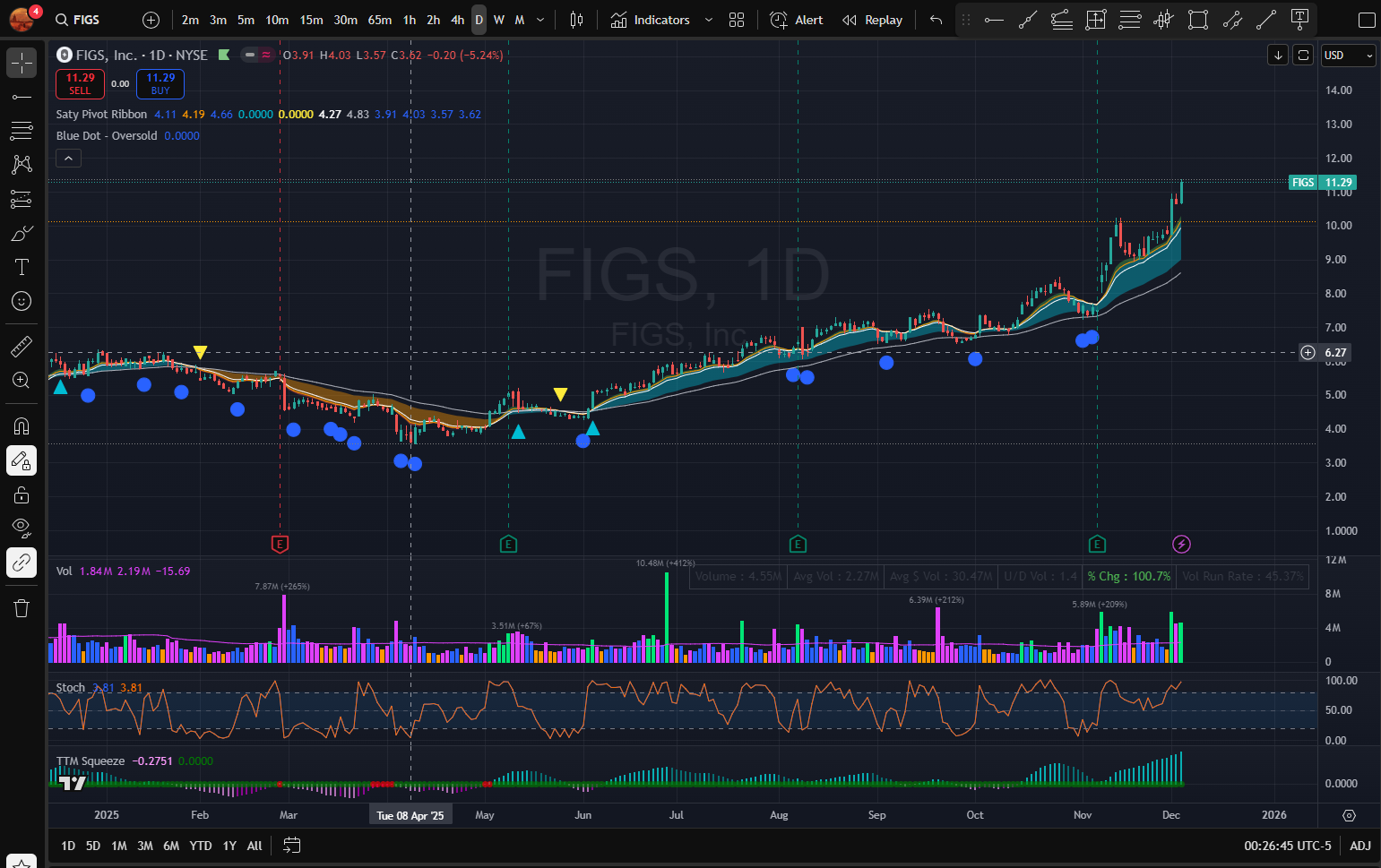This screenshot has width=1381, height=868.
Task: Open the trend line tools group
Action: [x=22, y=97]
